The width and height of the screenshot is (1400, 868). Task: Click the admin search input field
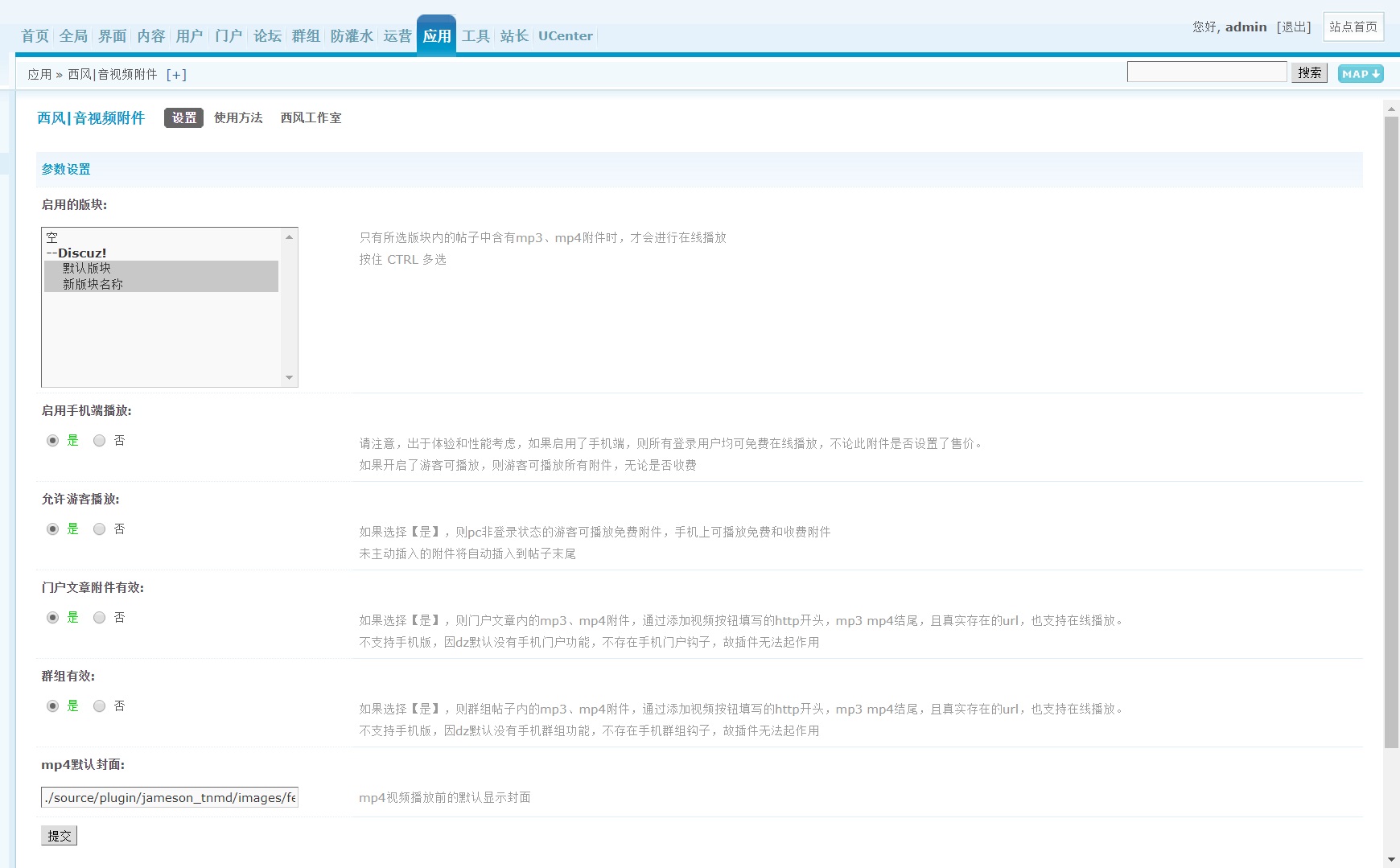pyautogui.click(x=1207, y=72)
